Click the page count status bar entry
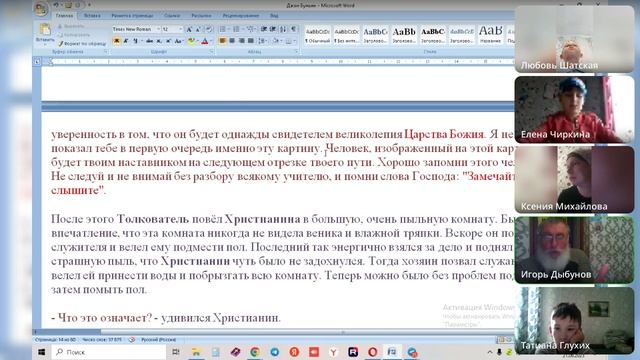 tap(56, 340)
